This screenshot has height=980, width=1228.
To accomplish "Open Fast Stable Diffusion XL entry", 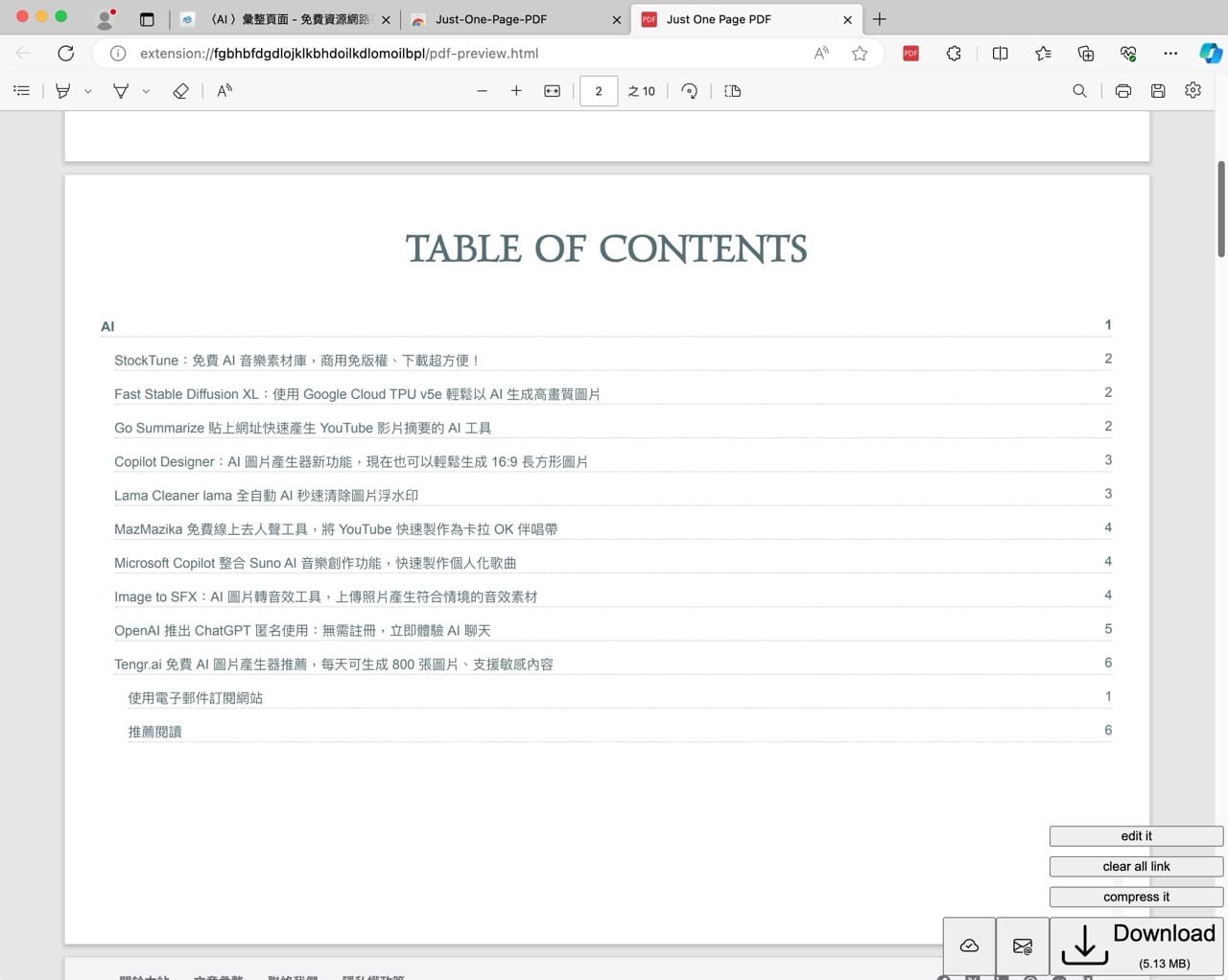I will tap(613, 394).
